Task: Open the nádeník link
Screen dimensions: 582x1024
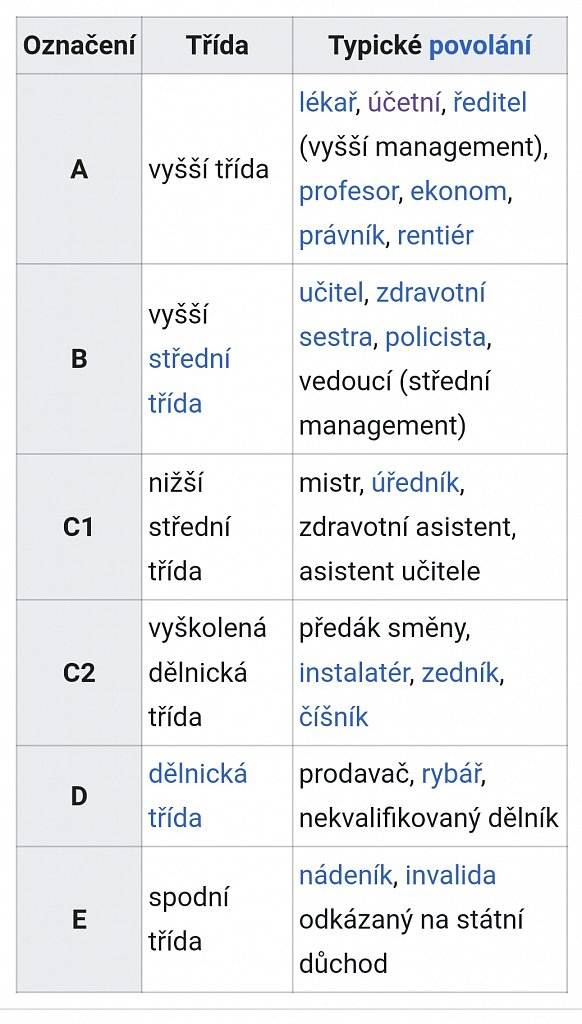Action: pos(346,875)
